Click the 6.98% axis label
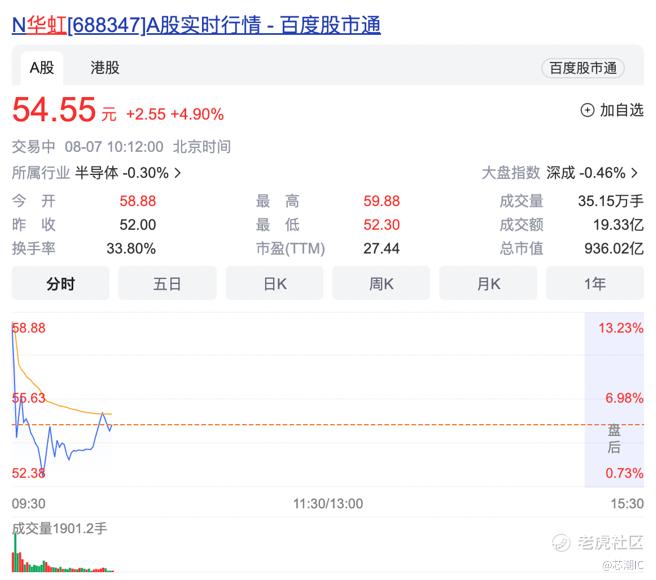Image resolution: width=656 pixels, height=580 pixels. [x=624, y=398]
